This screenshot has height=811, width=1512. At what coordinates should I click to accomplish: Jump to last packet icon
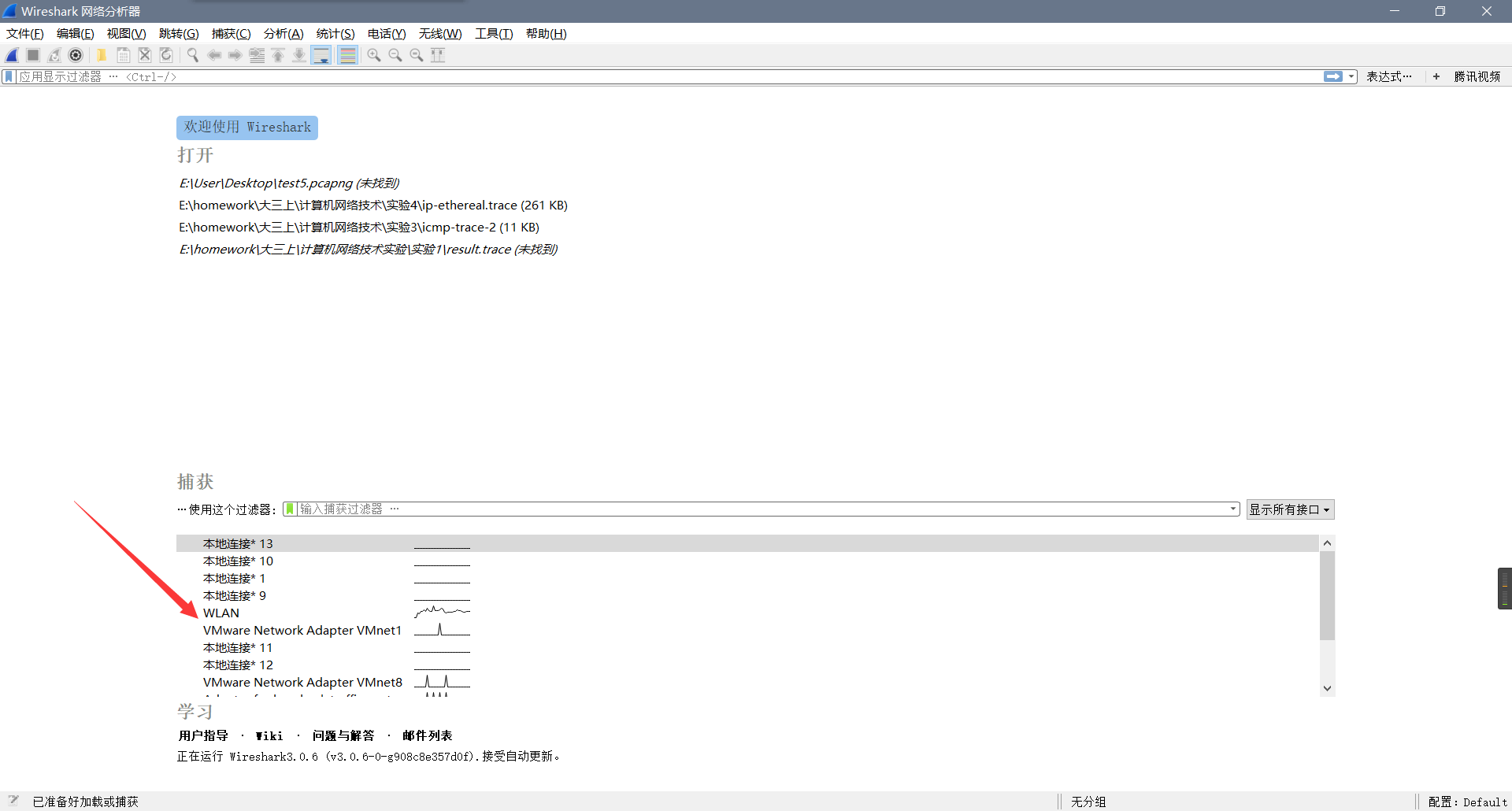299,55
